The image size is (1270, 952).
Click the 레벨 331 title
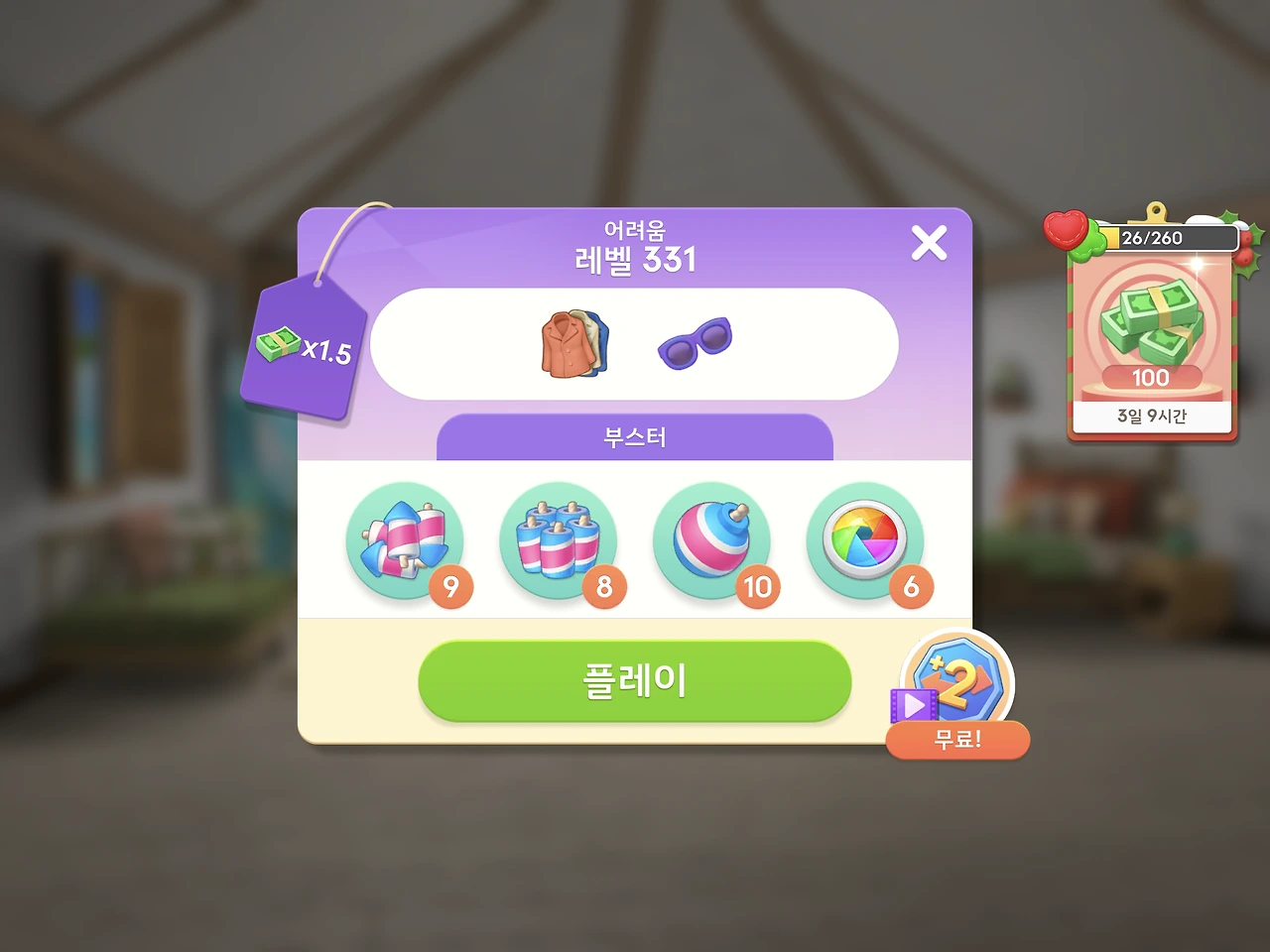[635, 261]
